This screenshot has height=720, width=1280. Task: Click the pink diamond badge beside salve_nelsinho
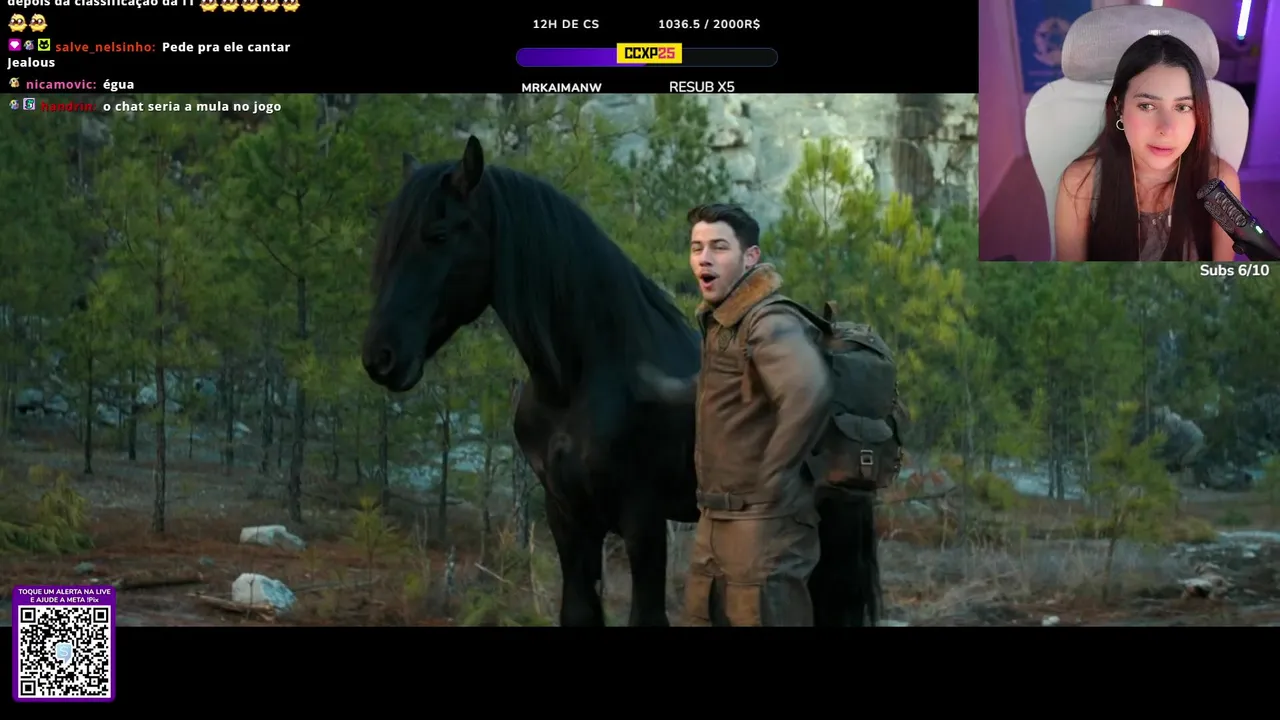(15, 45)
